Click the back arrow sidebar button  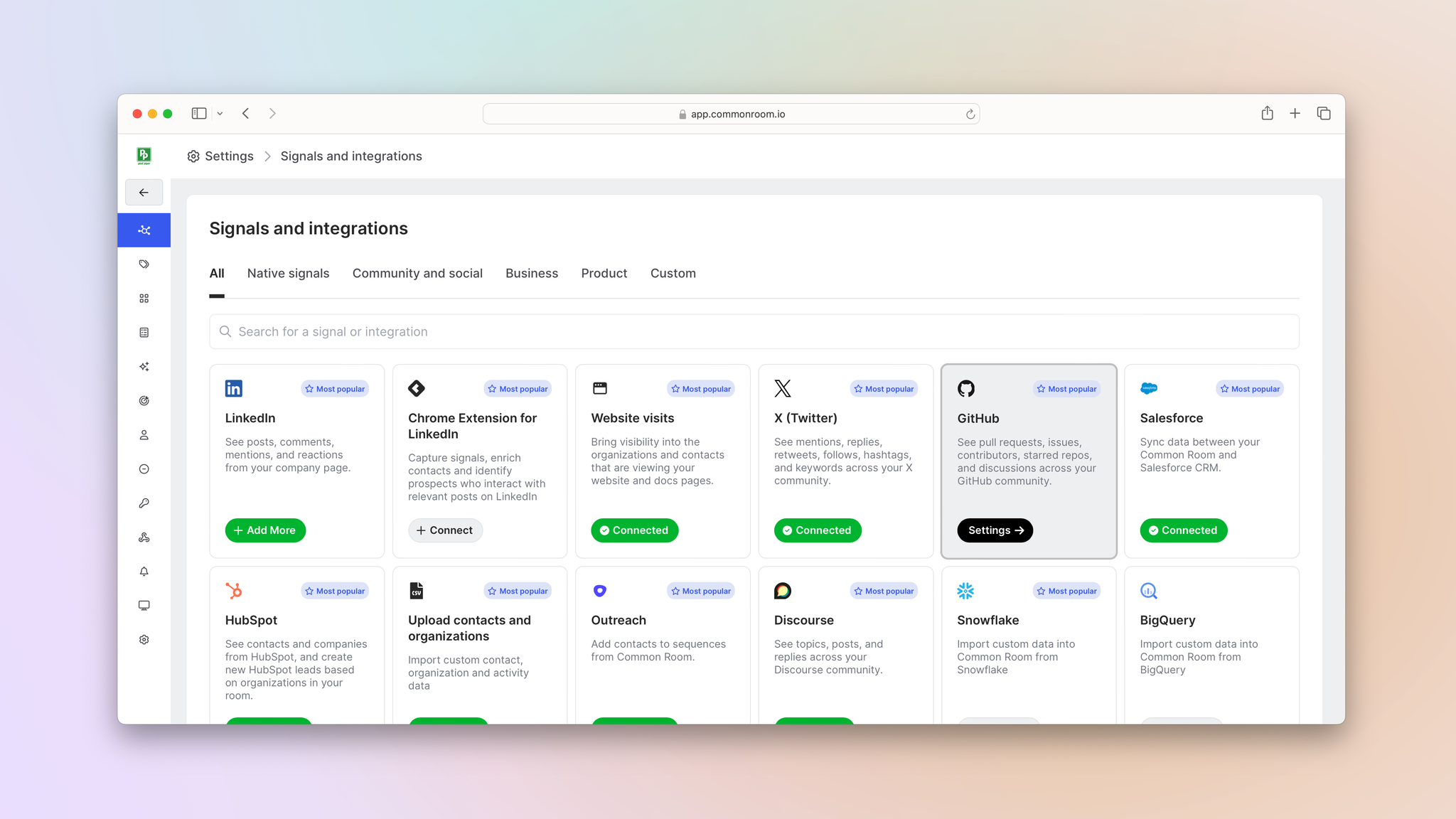coord(144,193)
